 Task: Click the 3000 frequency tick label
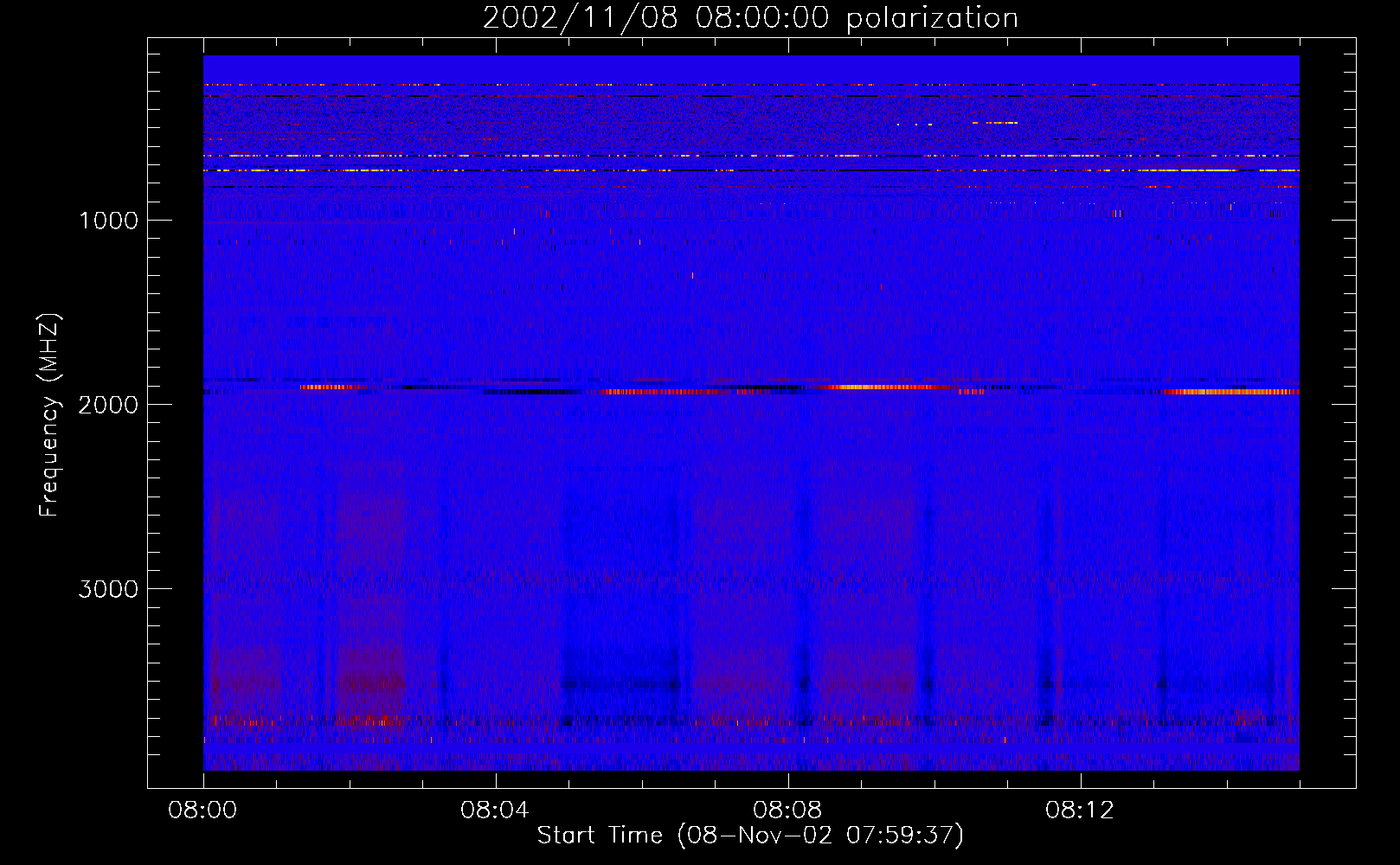(108, 589)
